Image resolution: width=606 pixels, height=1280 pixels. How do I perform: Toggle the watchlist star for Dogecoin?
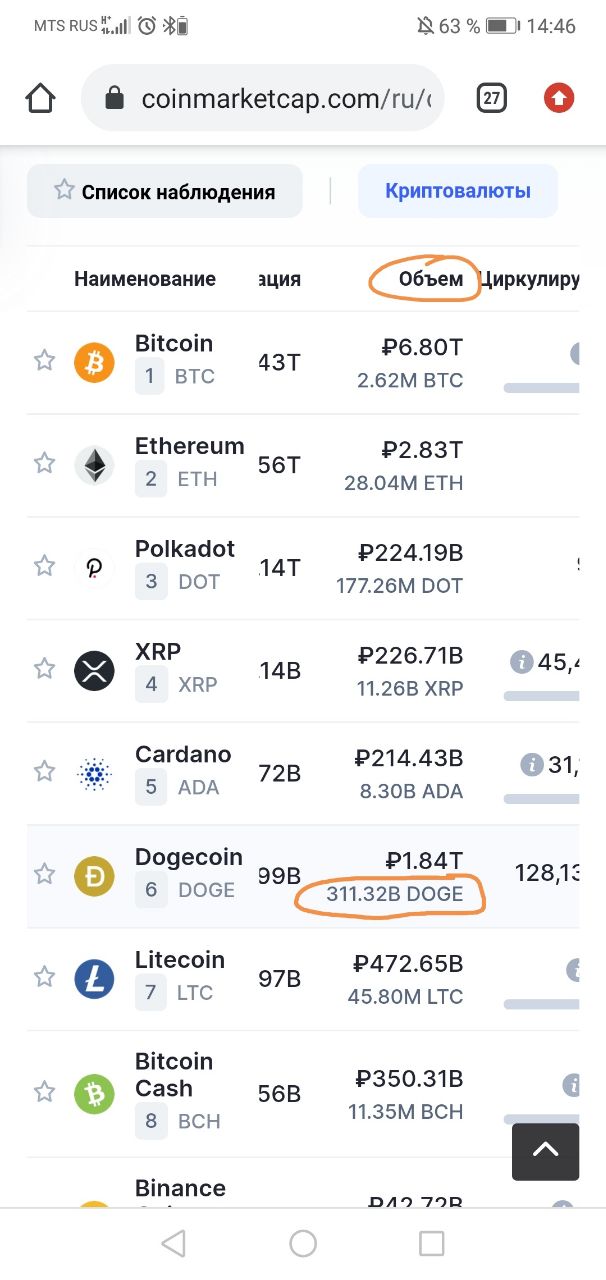coord(44,874)
